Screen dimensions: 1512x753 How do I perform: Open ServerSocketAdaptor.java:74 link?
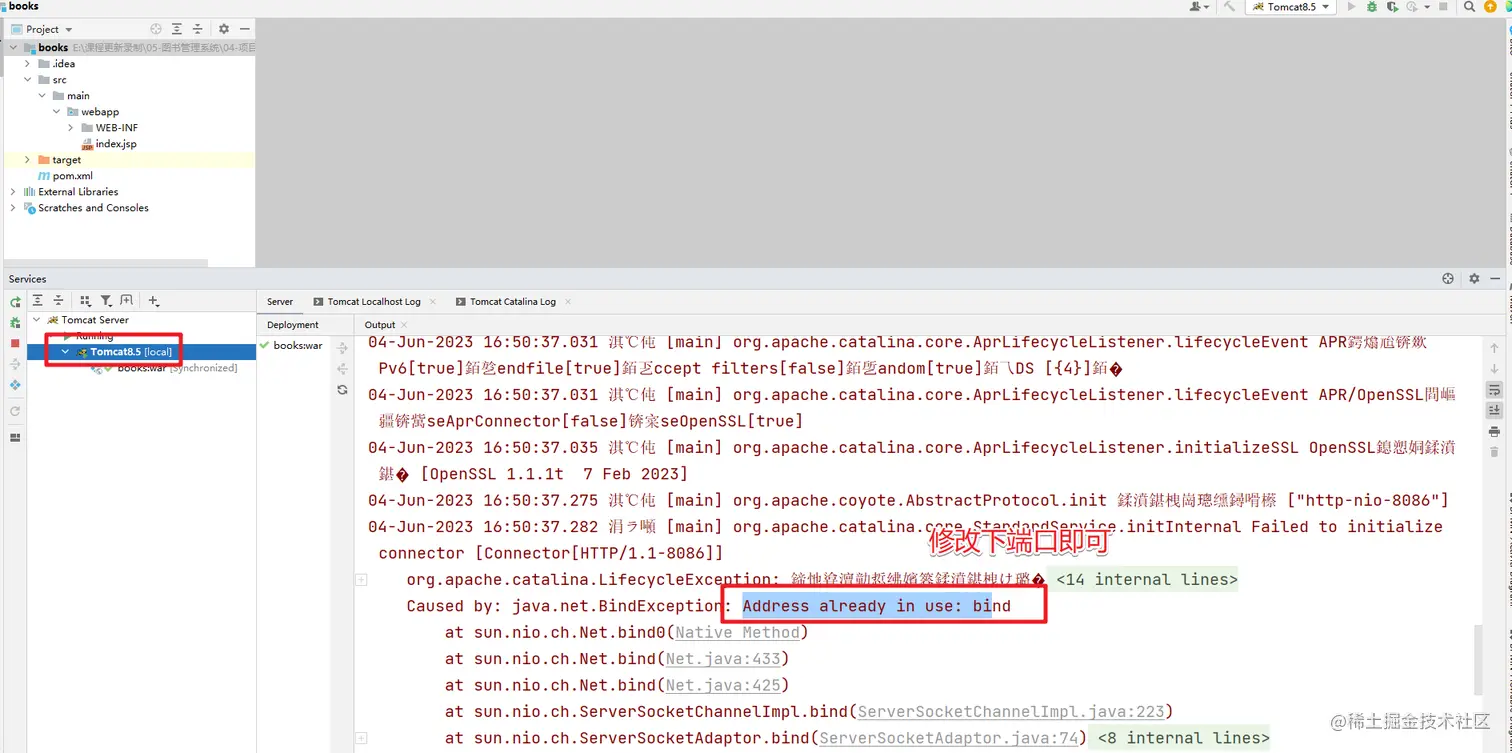click(x=949, y=738)
